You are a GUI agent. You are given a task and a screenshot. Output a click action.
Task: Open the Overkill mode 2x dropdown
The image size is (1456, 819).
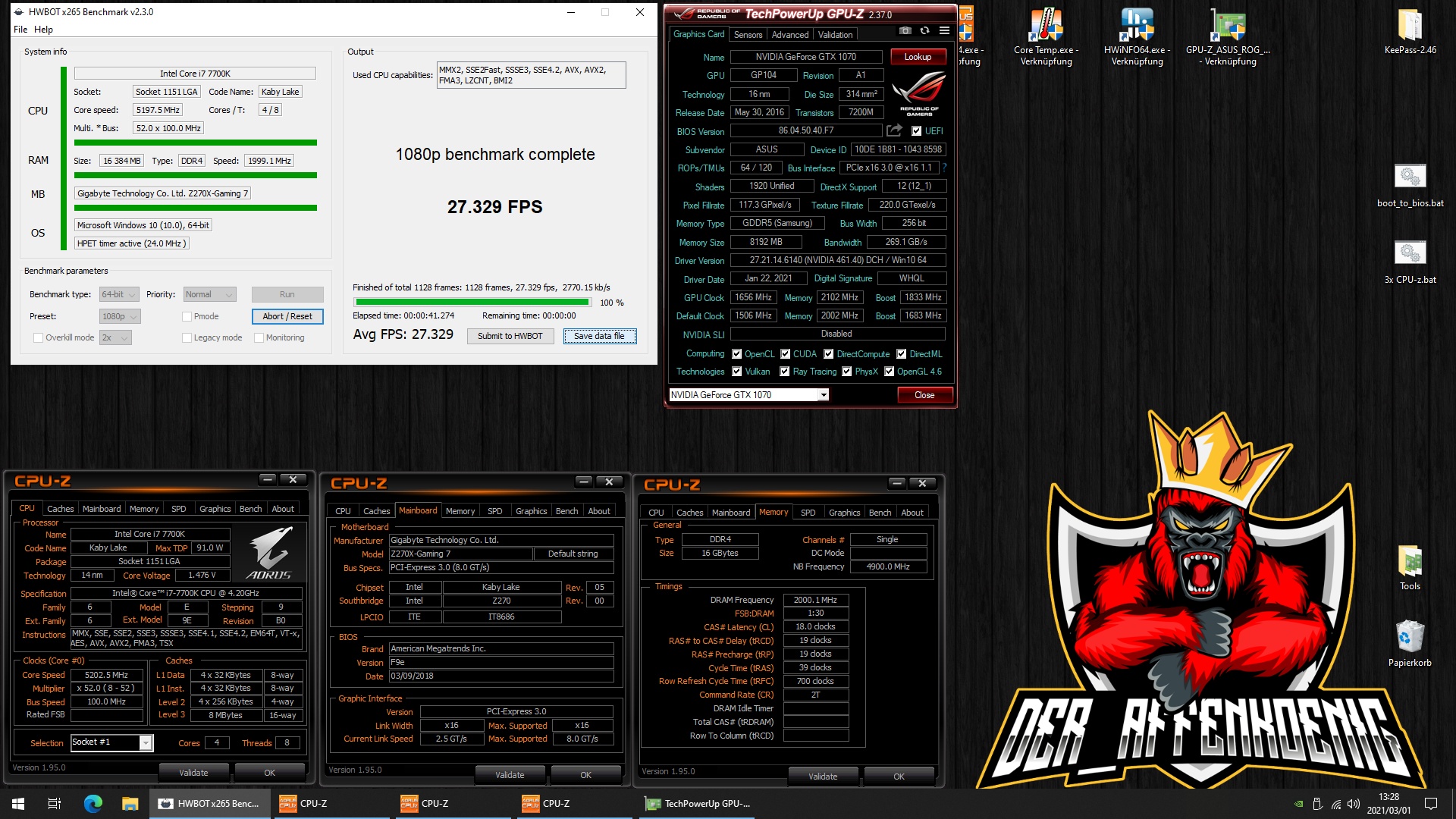click(115, 337)
